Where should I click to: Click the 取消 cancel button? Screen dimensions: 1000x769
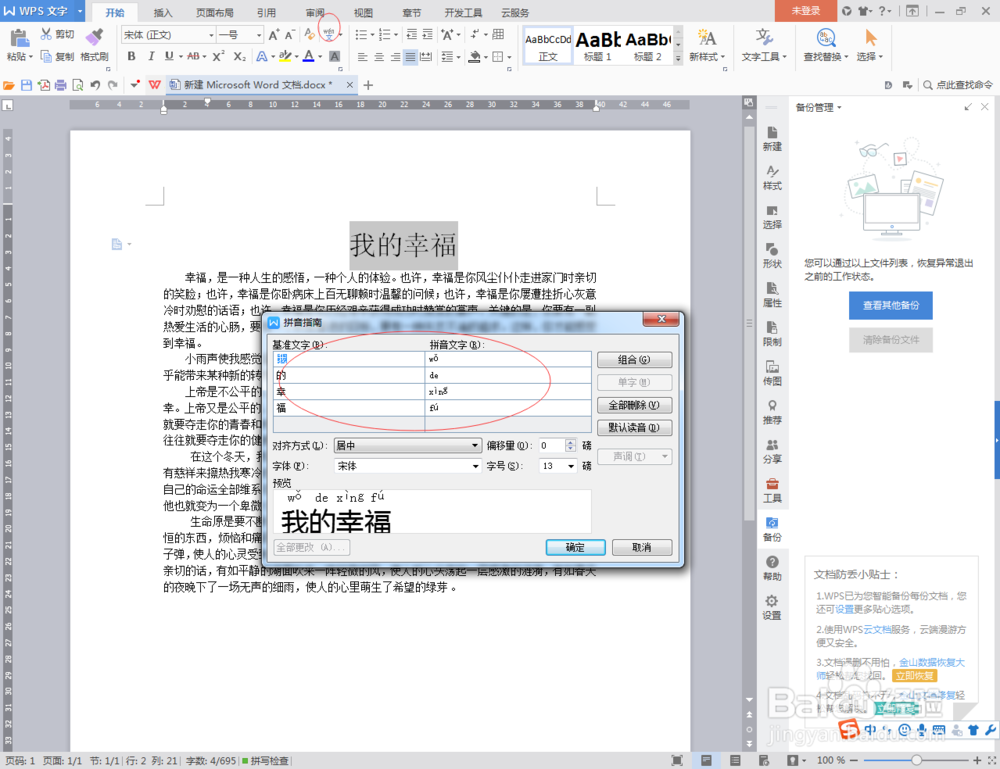point(642,547)
